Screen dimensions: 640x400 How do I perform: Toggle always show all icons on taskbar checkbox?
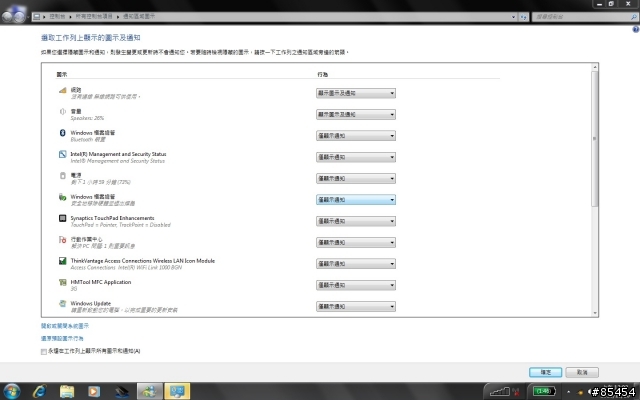click(x=44, y=351)
